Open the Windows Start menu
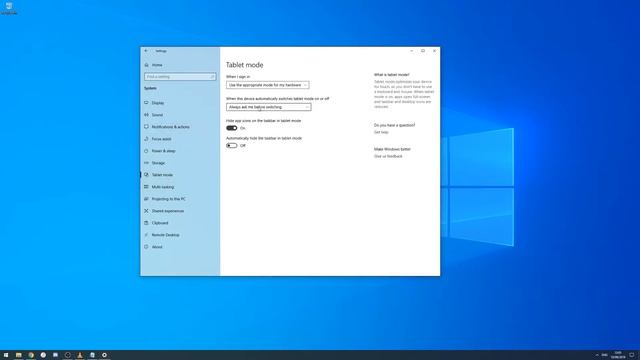 pyautogui.click(x=6, y=355)
